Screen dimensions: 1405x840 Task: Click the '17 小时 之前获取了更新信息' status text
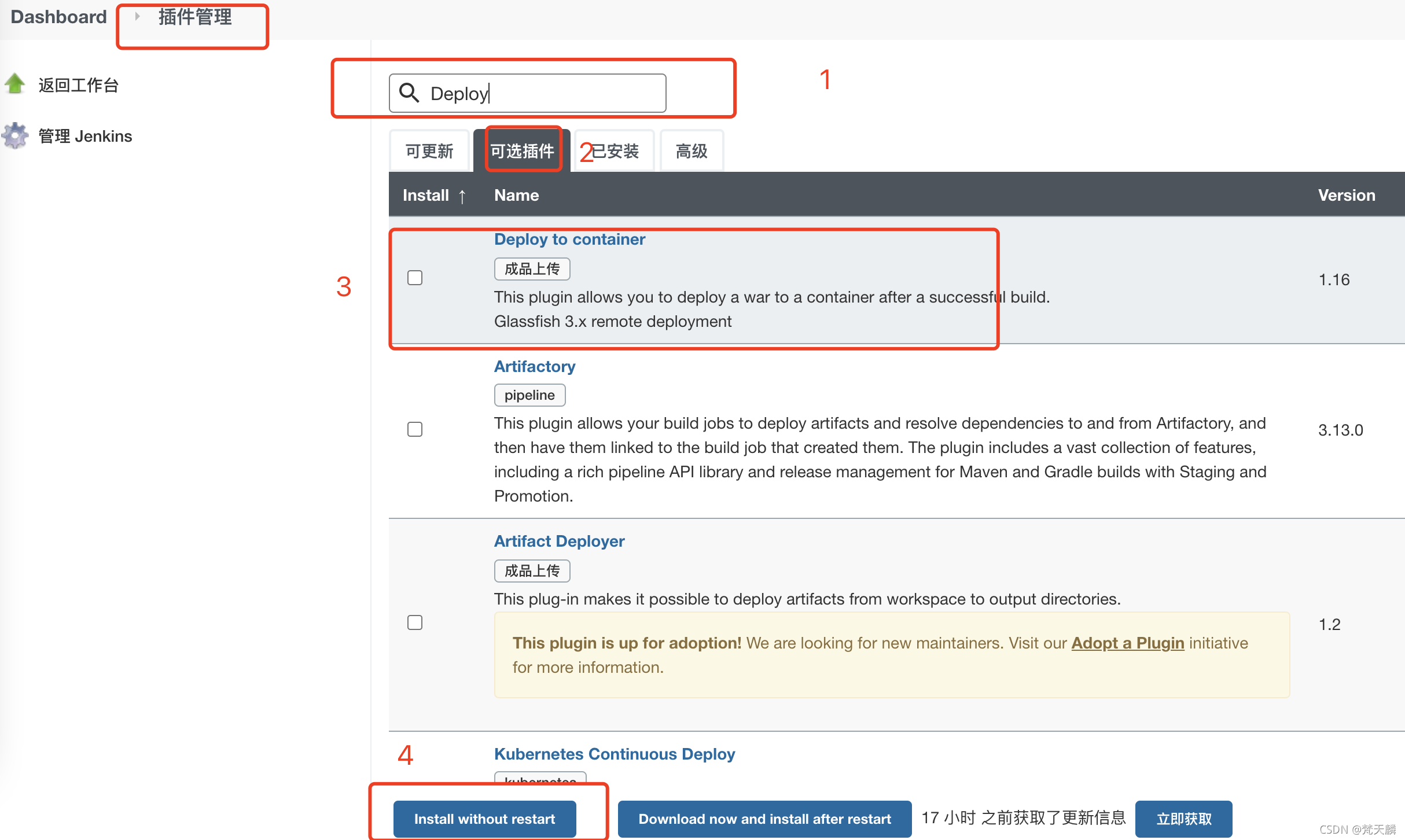pos(1024,818)
